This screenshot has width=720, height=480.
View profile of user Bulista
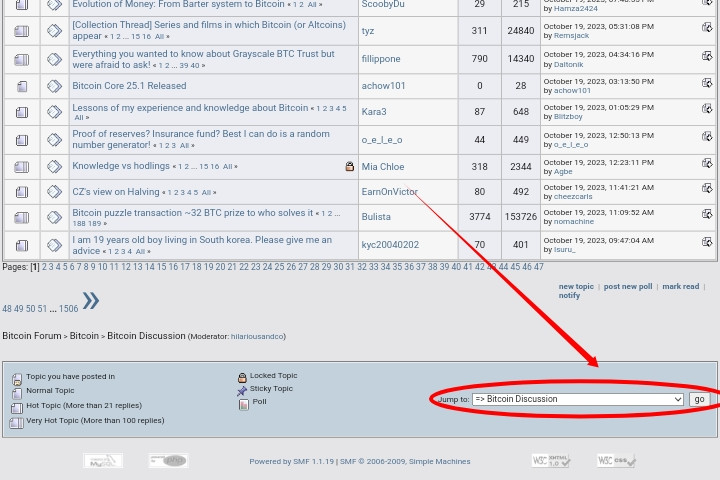pos(376,217)
